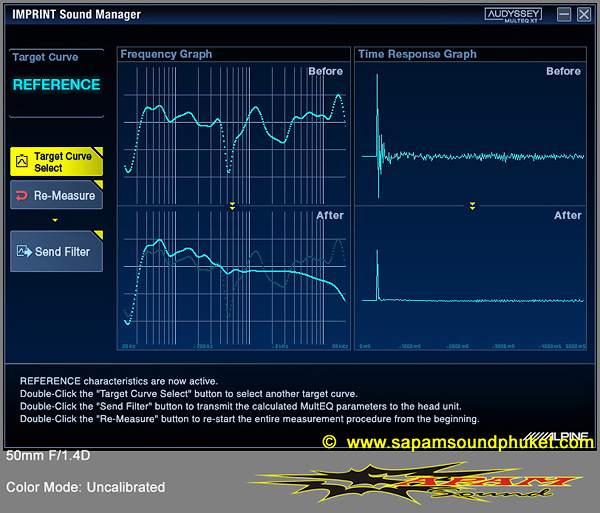
Task: Click the Re-Measure button
Action: tap(56, 195)
